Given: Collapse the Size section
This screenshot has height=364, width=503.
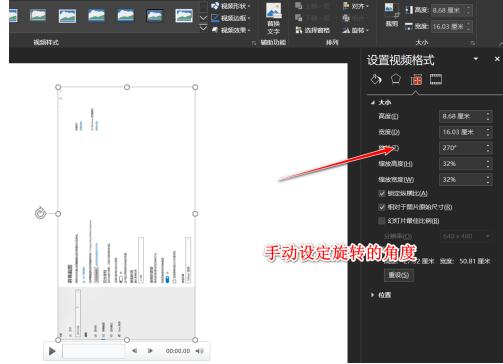Looking at the screenshot, I should click(x=373, y=103).
